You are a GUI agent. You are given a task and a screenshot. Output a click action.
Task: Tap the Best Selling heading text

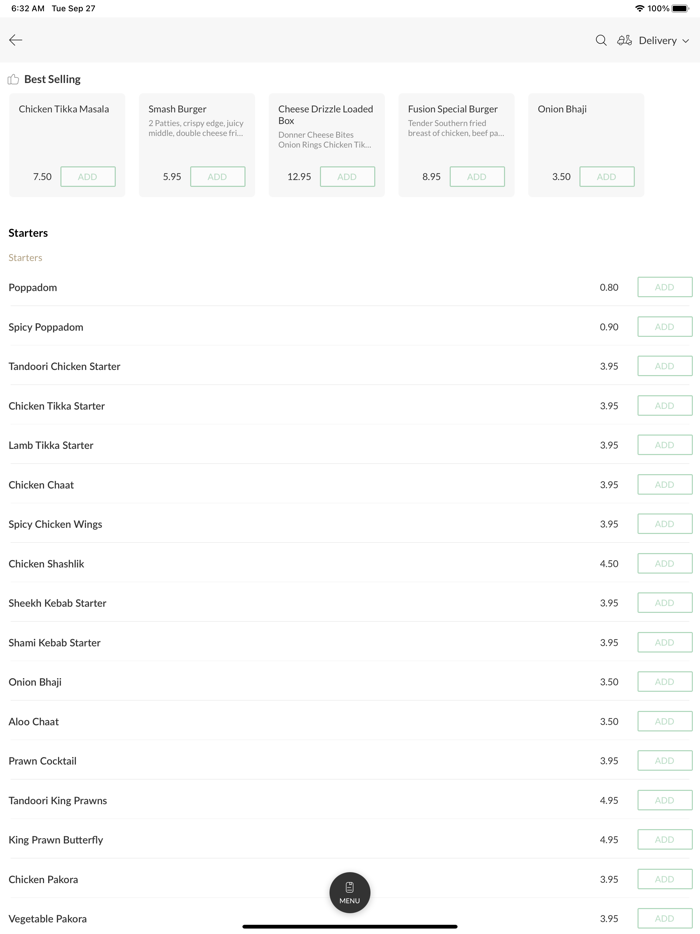click(x=52, y=79)
